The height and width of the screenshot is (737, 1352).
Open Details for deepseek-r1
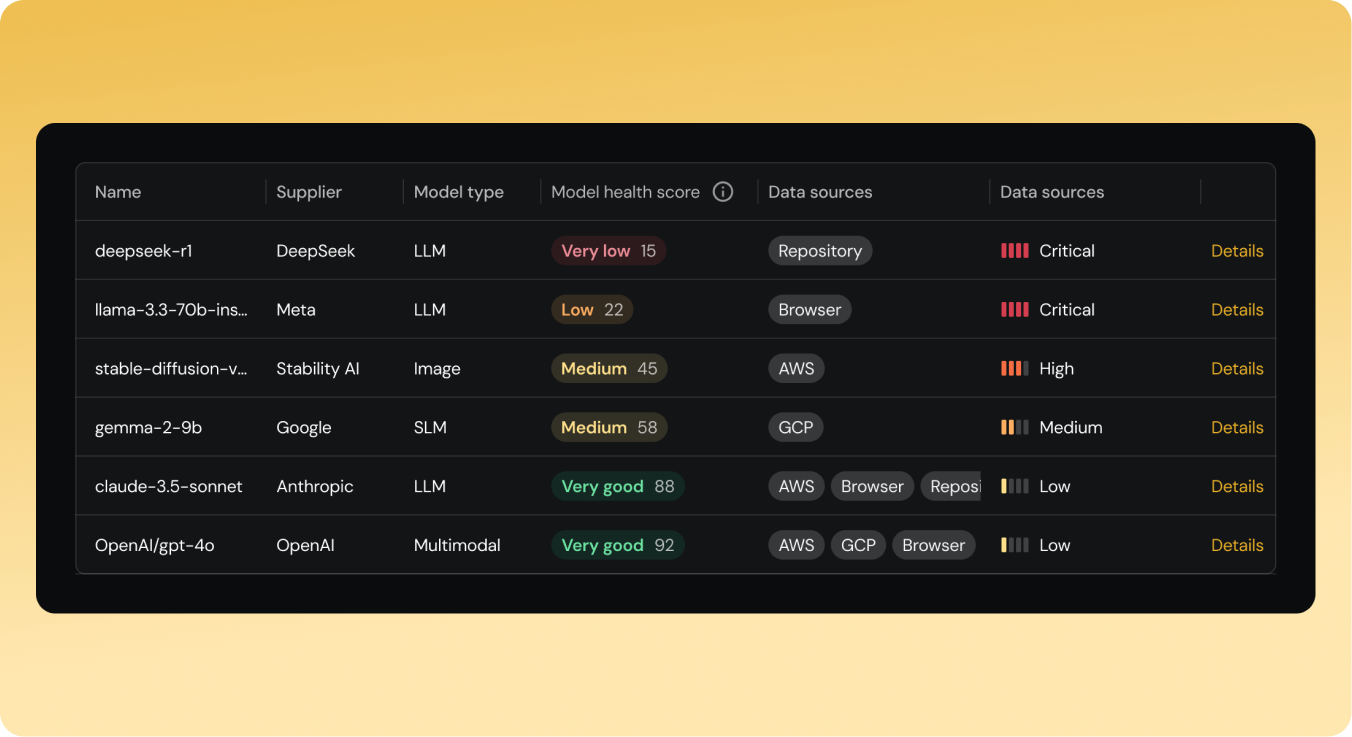click(x=1237, y=251)
